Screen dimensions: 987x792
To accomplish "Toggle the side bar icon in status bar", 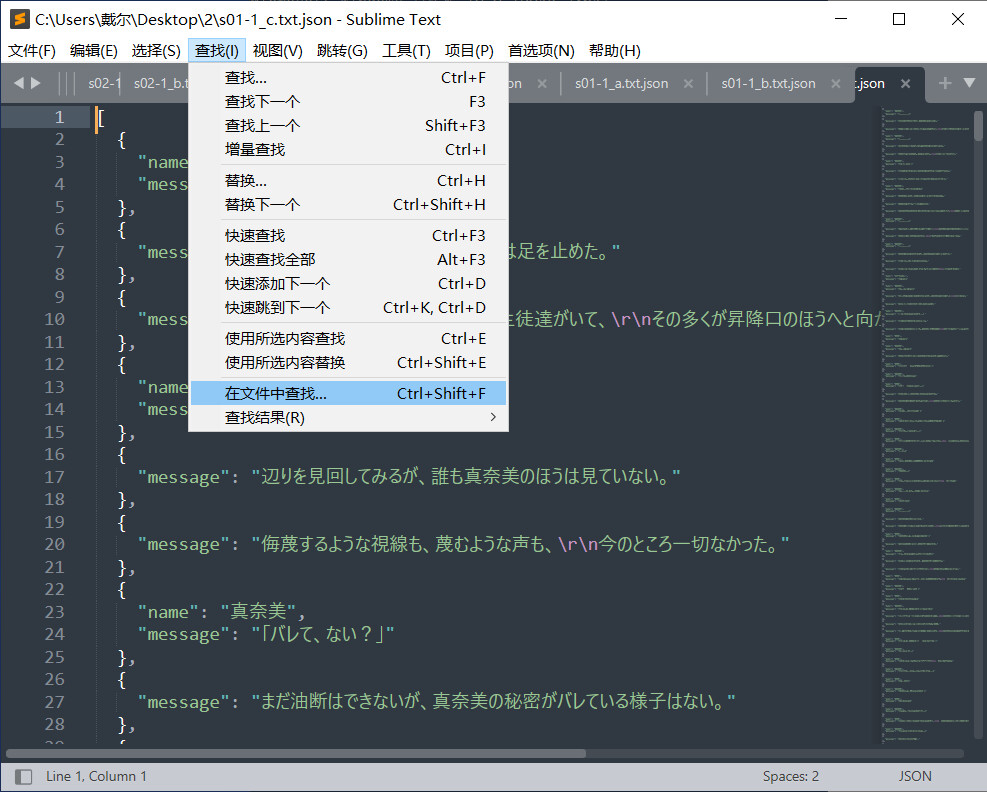I will coord(24,776).
